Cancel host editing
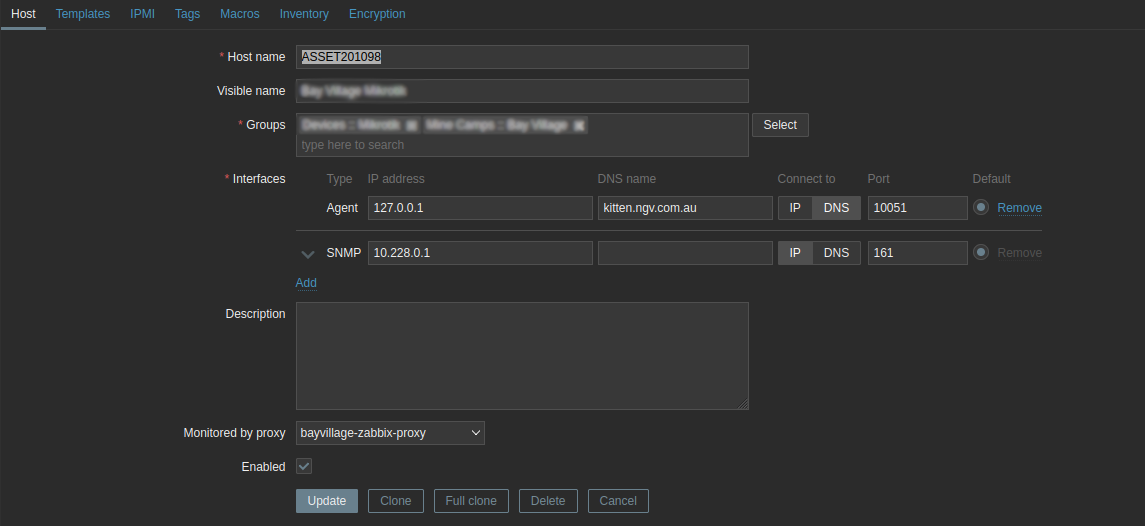 618,501
